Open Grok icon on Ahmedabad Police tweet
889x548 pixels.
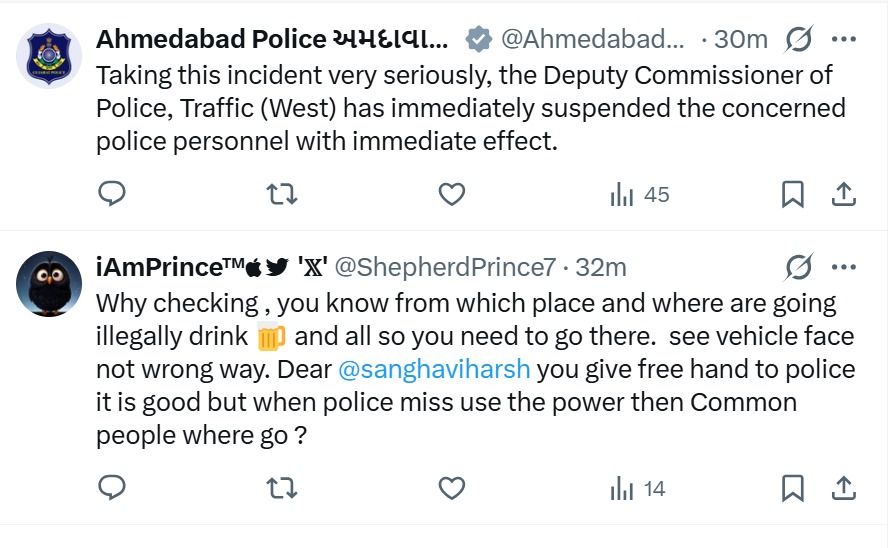[798, 40]
